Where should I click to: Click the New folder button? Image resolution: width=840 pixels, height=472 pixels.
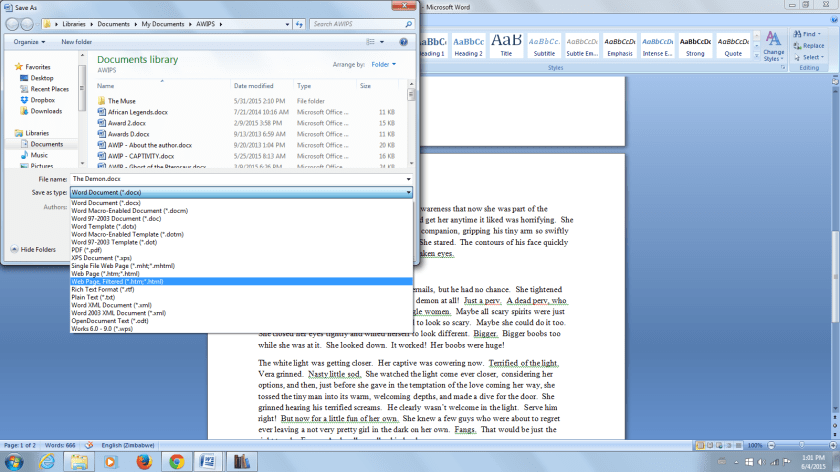[x=76, y=42]
